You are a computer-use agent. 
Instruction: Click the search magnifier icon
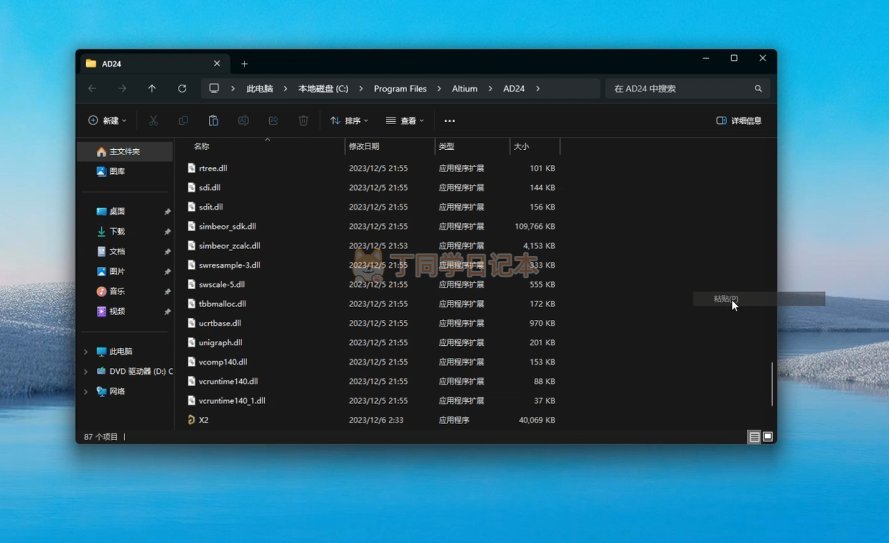(758, 89)
